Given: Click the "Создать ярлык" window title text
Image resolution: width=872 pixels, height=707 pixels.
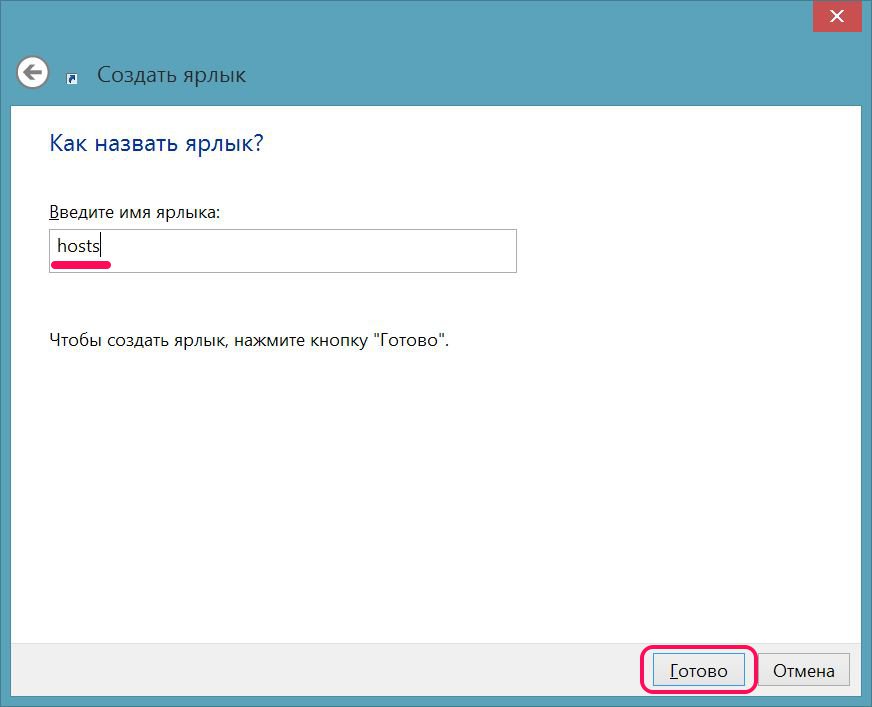Looking at the screenshot, I should tap(171, 75).
